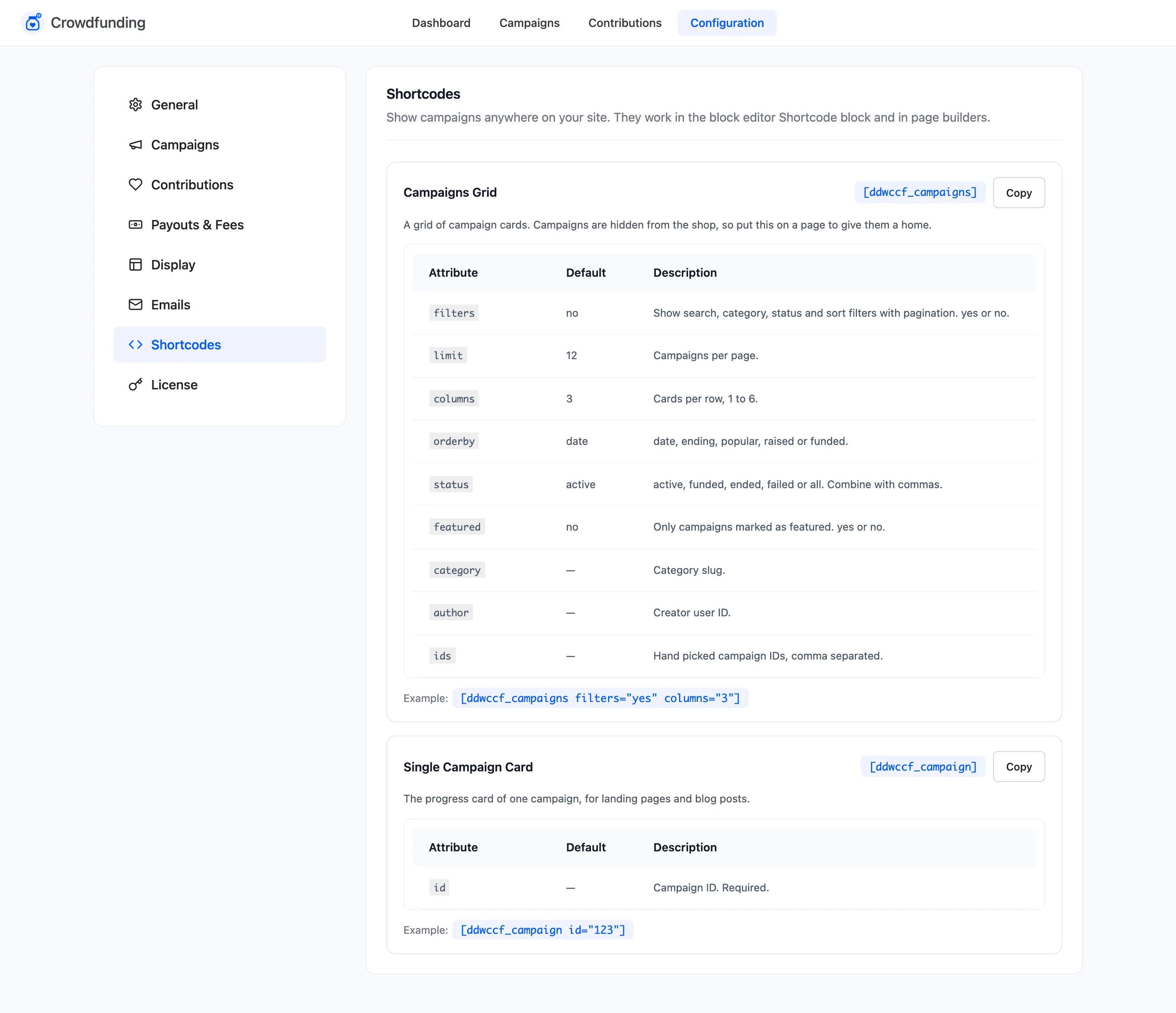Click the [ddwccf_campaigns] shortcode badge
The width and height of the screenshot is (1176, 1013).
pyautogui.click(x=920, y=192)
